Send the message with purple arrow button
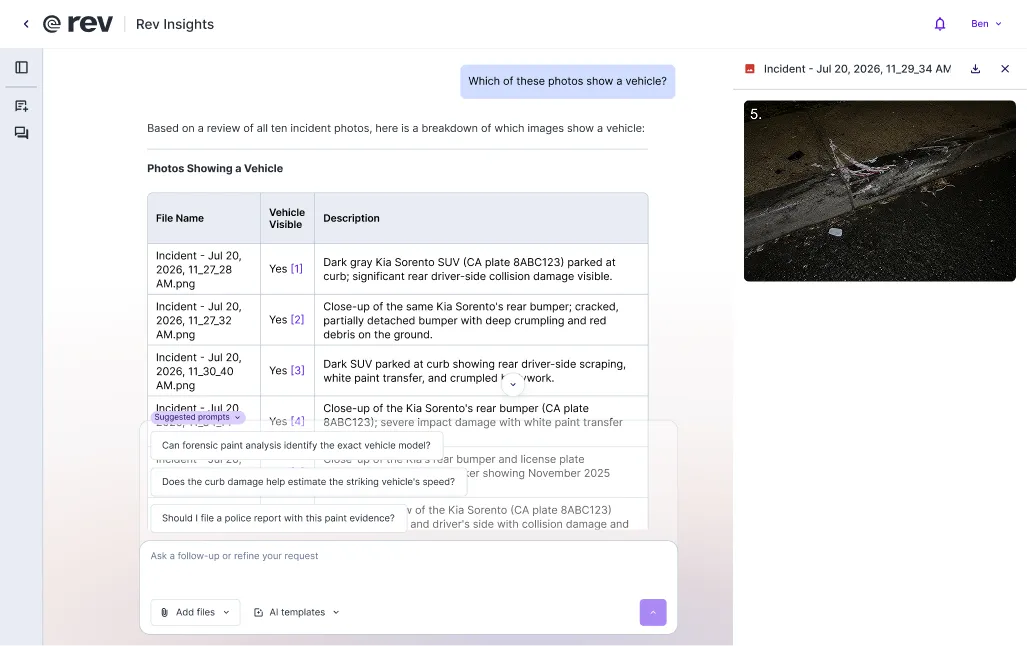 tap(653, 613)
